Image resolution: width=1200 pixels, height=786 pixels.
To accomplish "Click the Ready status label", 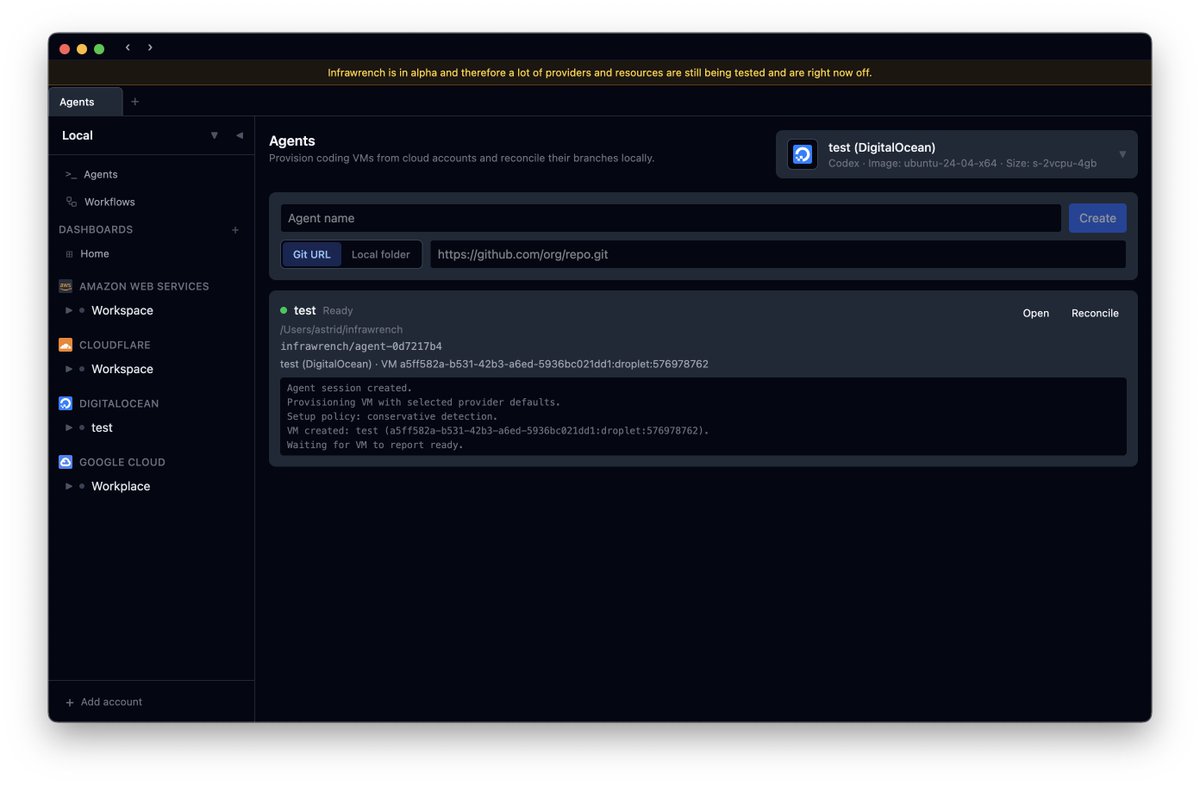I will pyautogui.click(x=338, y=311).
